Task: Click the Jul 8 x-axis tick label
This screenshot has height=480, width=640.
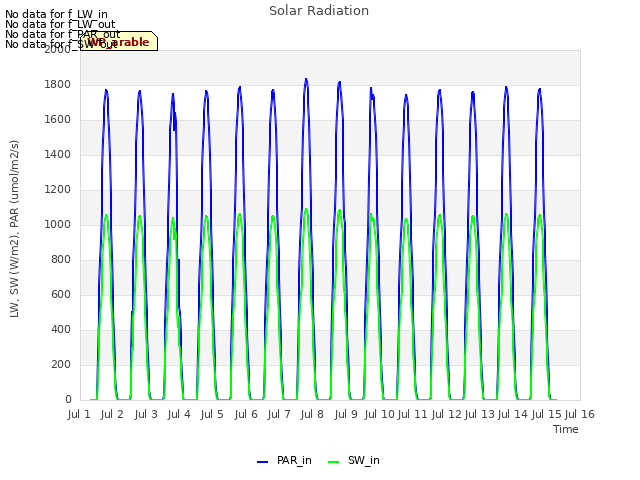Action: pyautogui.click(x=312, y=414)
